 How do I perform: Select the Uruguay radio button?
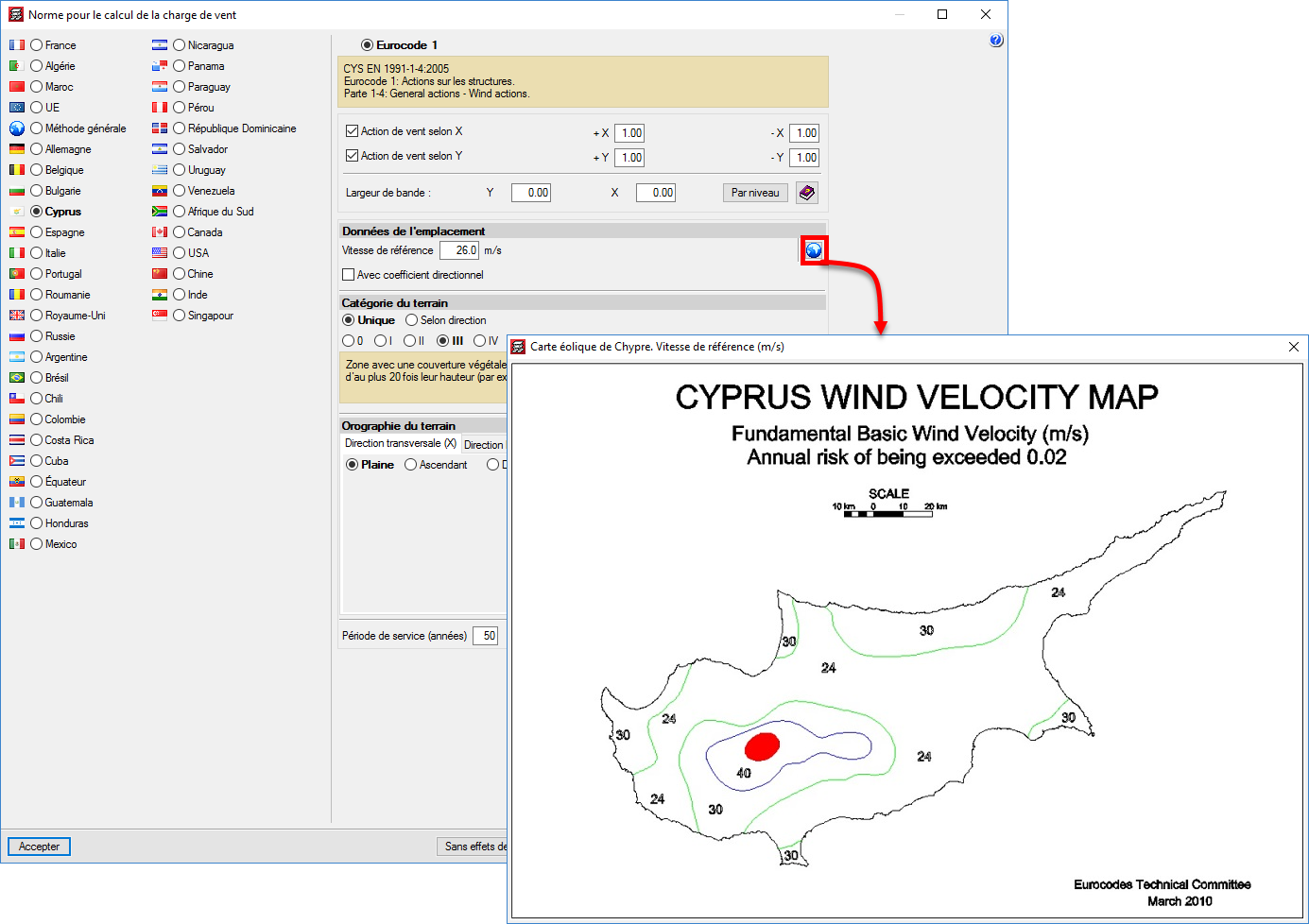pos(179,170)
